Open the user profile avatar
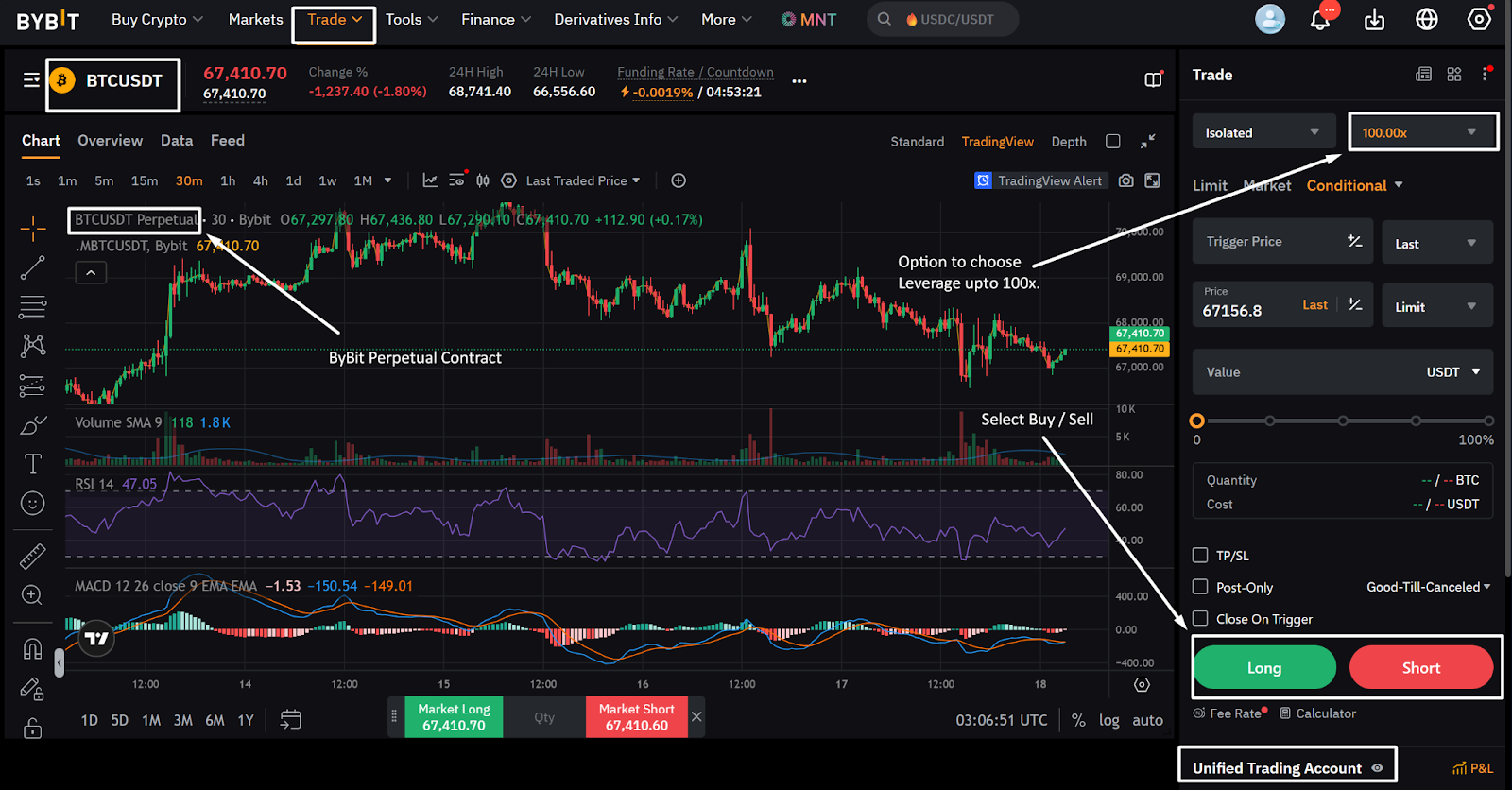The height and width of the screenshot is (790, 1512). click(x=1270, y=19)
